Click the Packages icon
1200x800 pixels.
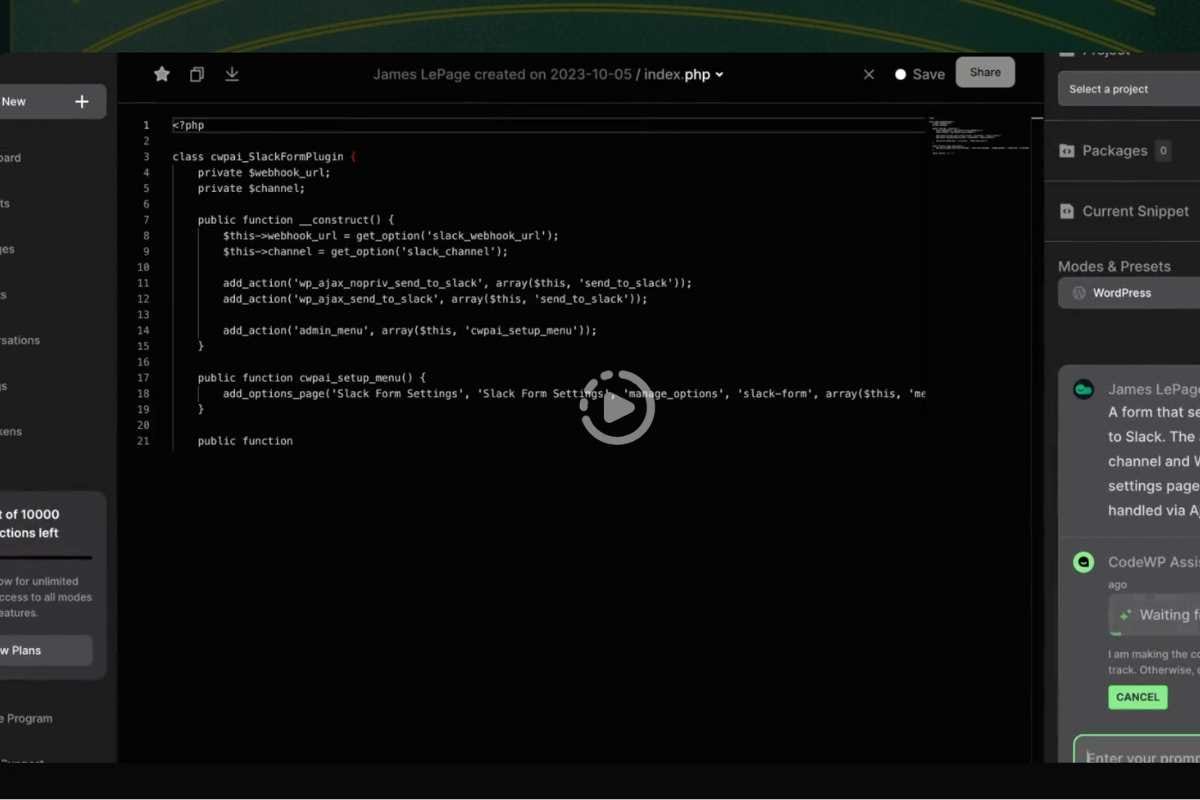click(1066, 151)
